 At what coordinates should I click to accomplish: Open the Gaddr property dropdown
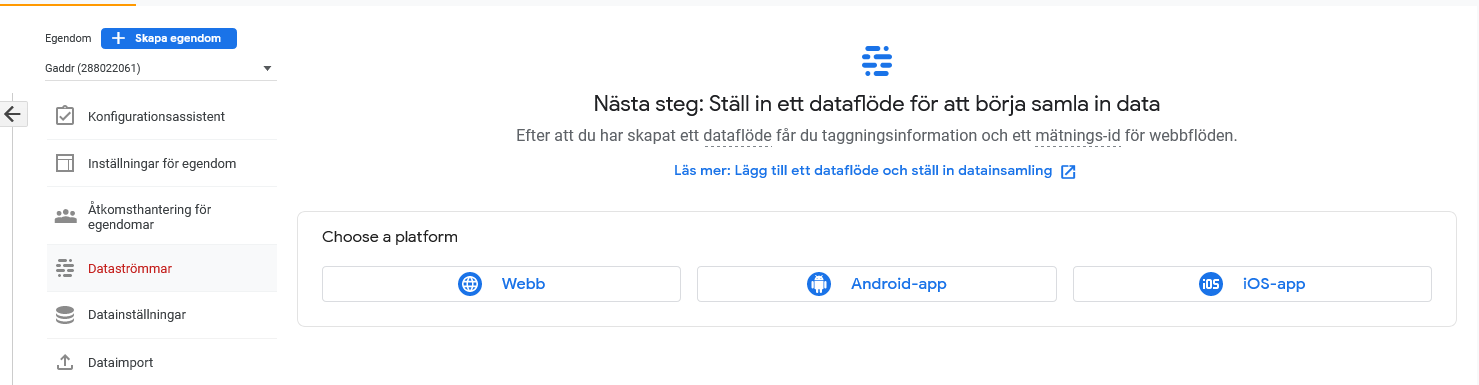tap(159, 68)
